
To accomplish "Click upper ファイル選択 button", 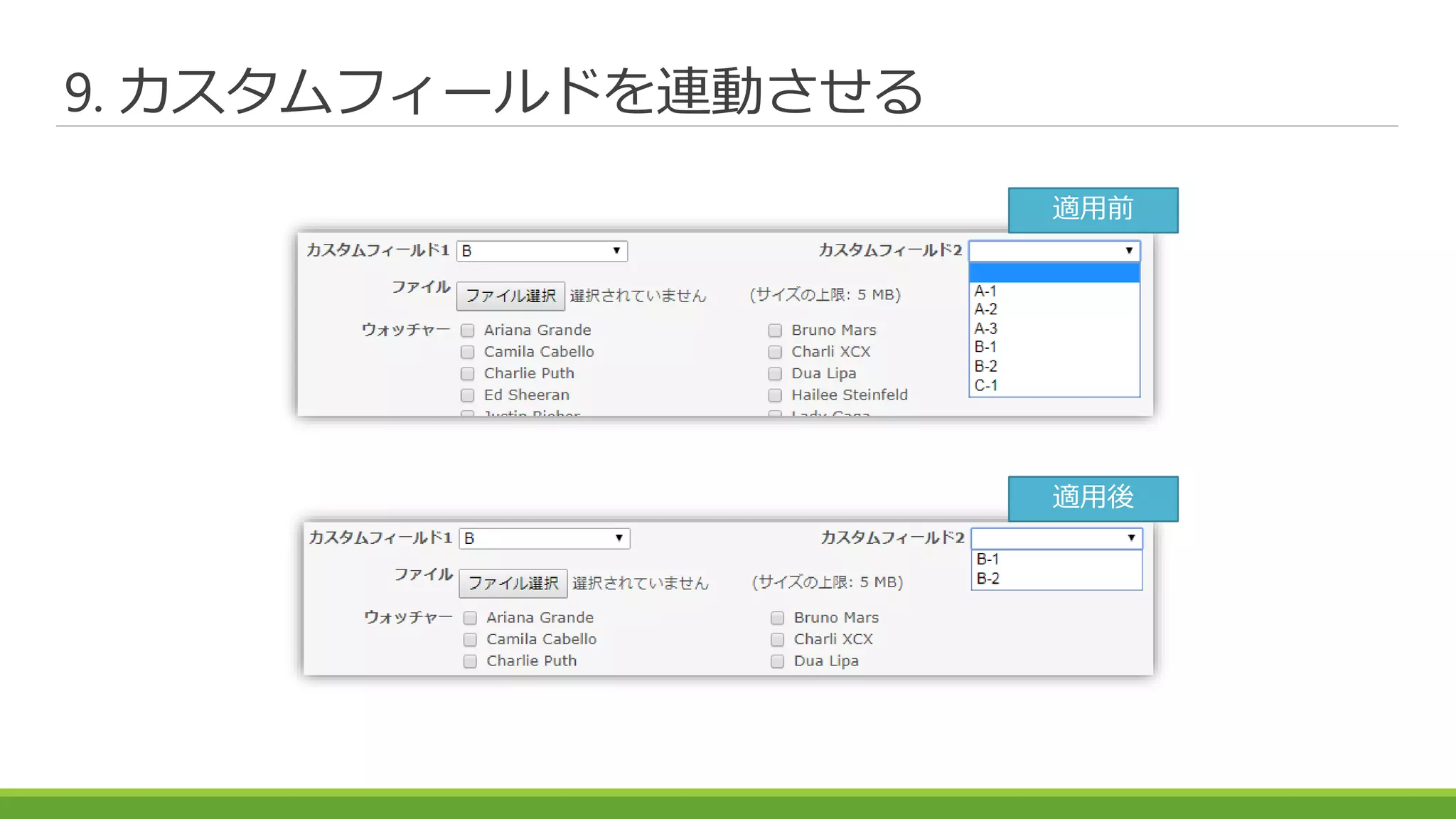I will [x=510, y=296].
